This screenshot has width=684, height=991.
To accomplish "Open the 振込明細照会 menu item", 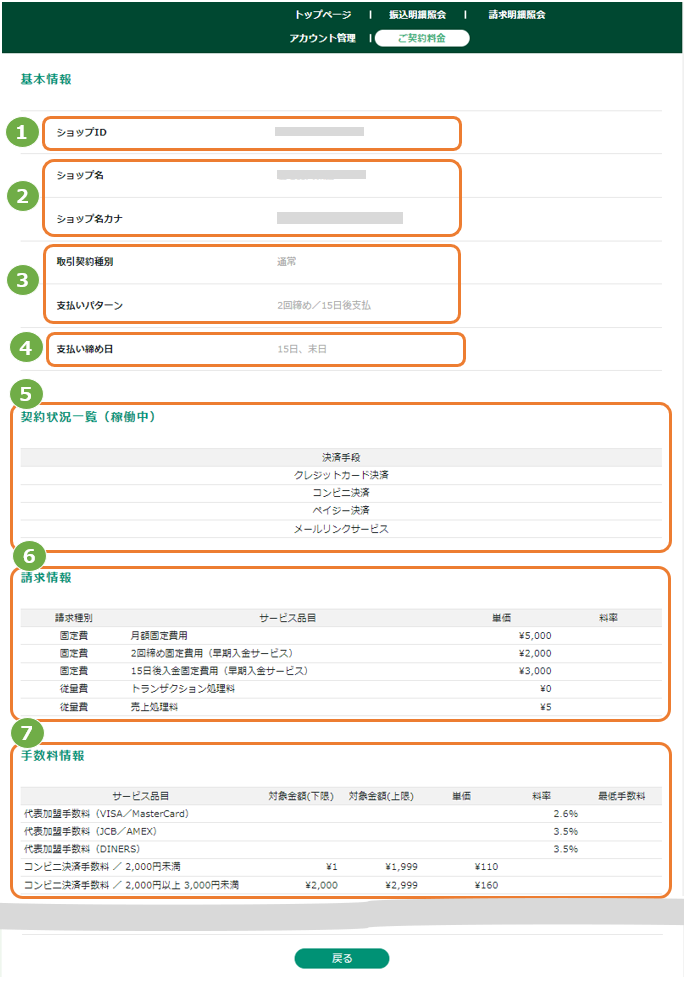I will click(417, 15).
